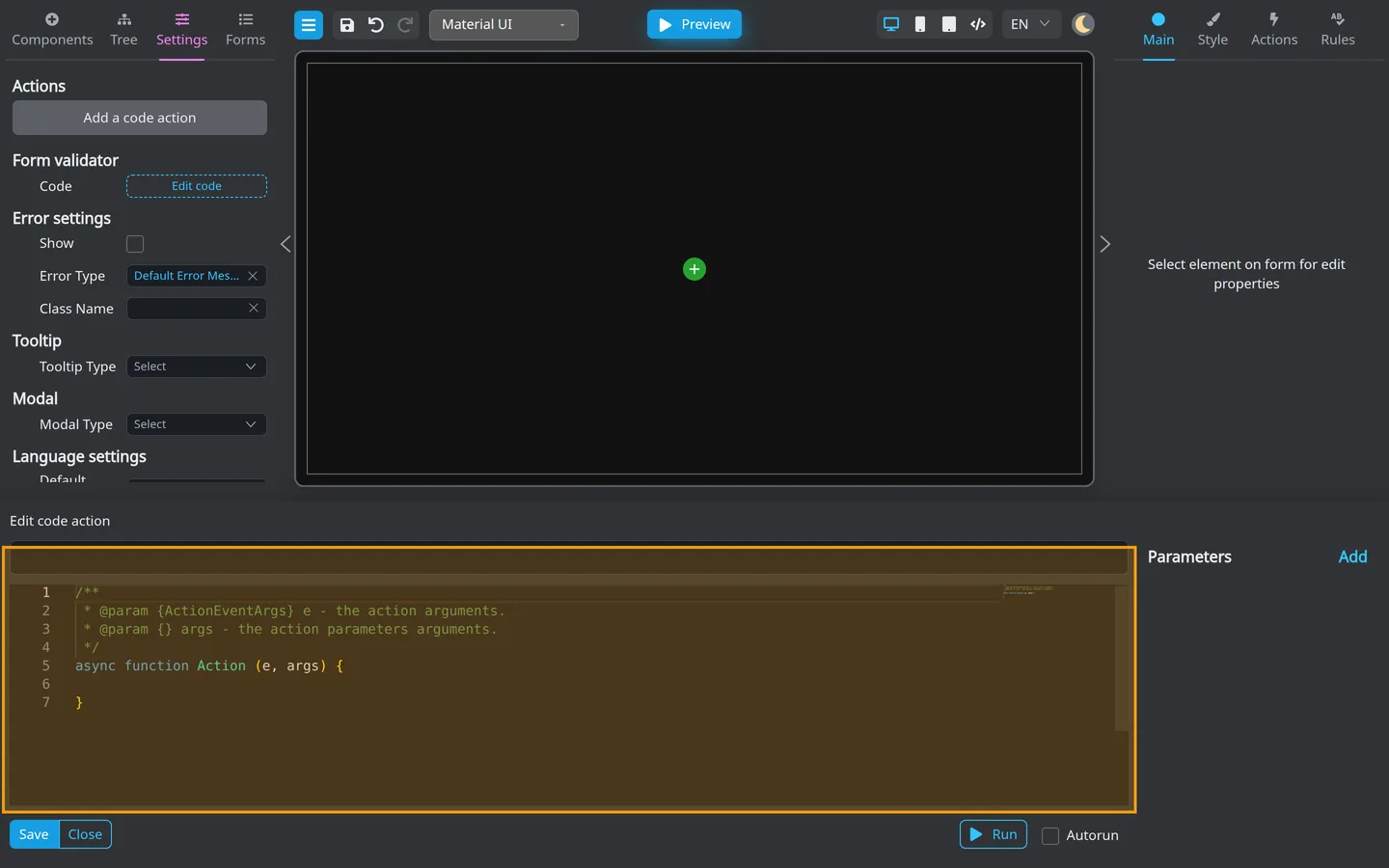The height and width of the screenshot is (868, 1389).
Task: Open the Components tab
Action: [52, 30]
